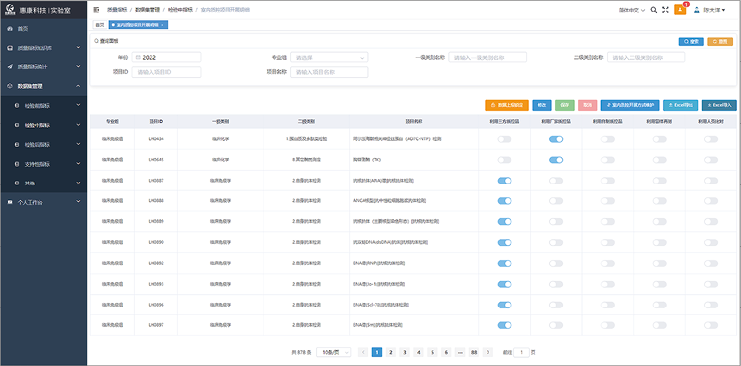Click the orange 重置 reset button
741x366 pixels.
pos(720,42)
